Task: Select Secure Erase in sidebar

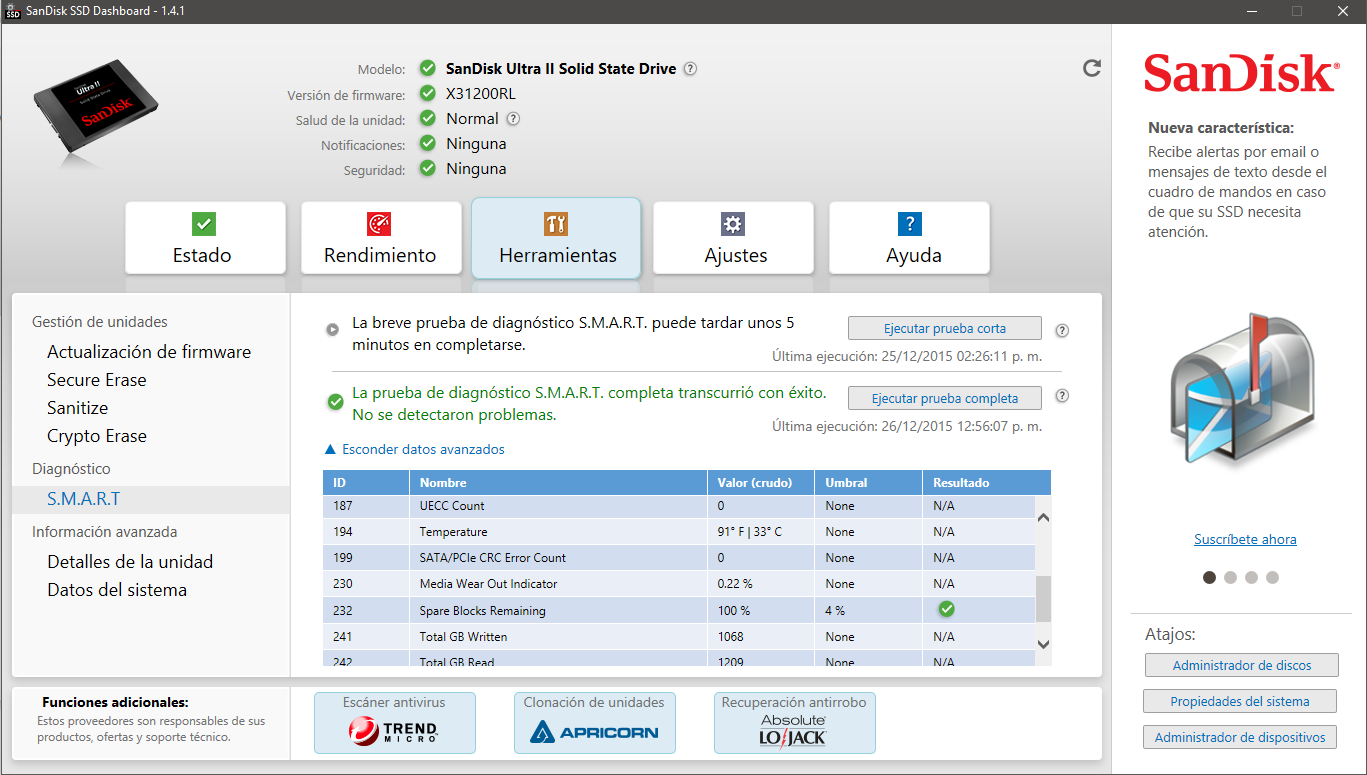Action: pyautogui.click(x=97, y=380)
